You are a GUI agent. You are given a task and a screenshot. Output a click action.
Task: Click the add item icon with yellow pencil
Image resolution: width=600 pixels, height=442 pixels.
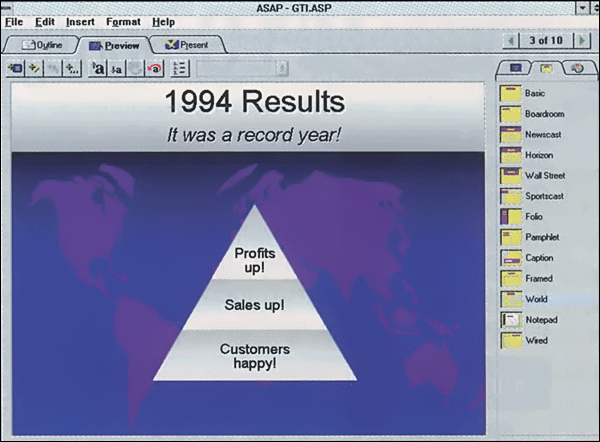34,69
